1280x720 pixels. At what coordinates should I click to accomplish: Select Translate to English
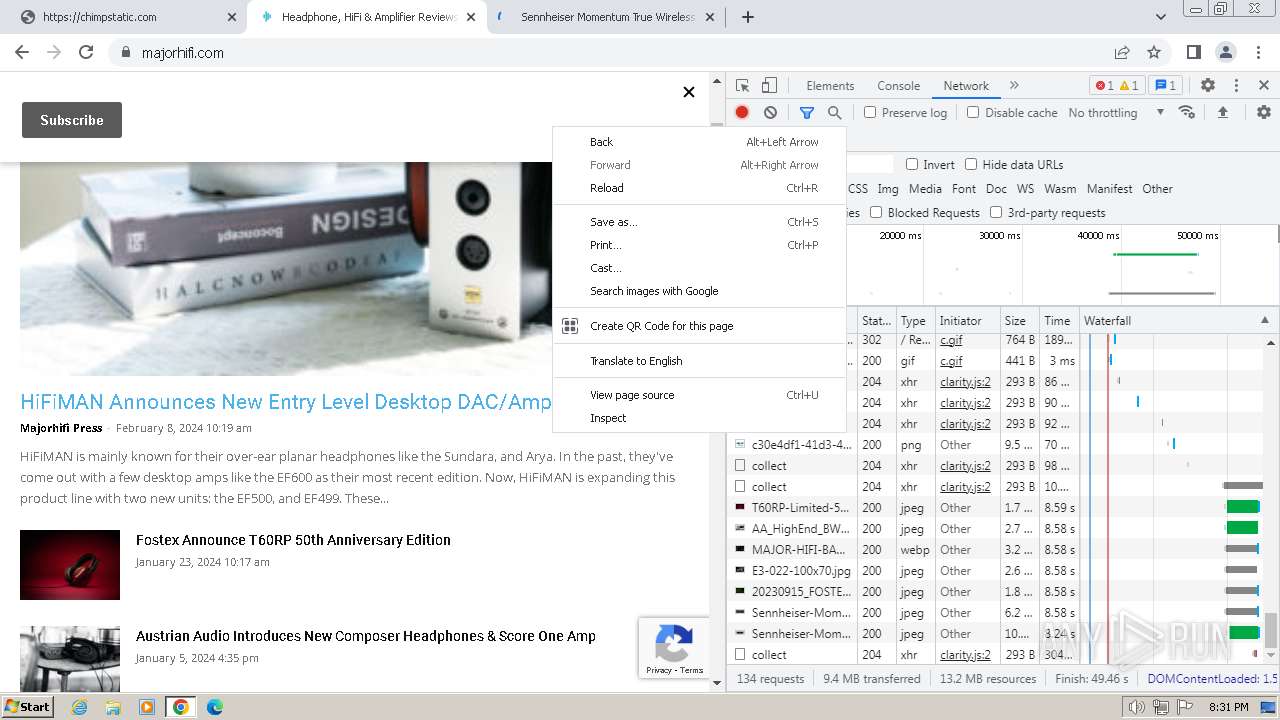coord(700,361)
